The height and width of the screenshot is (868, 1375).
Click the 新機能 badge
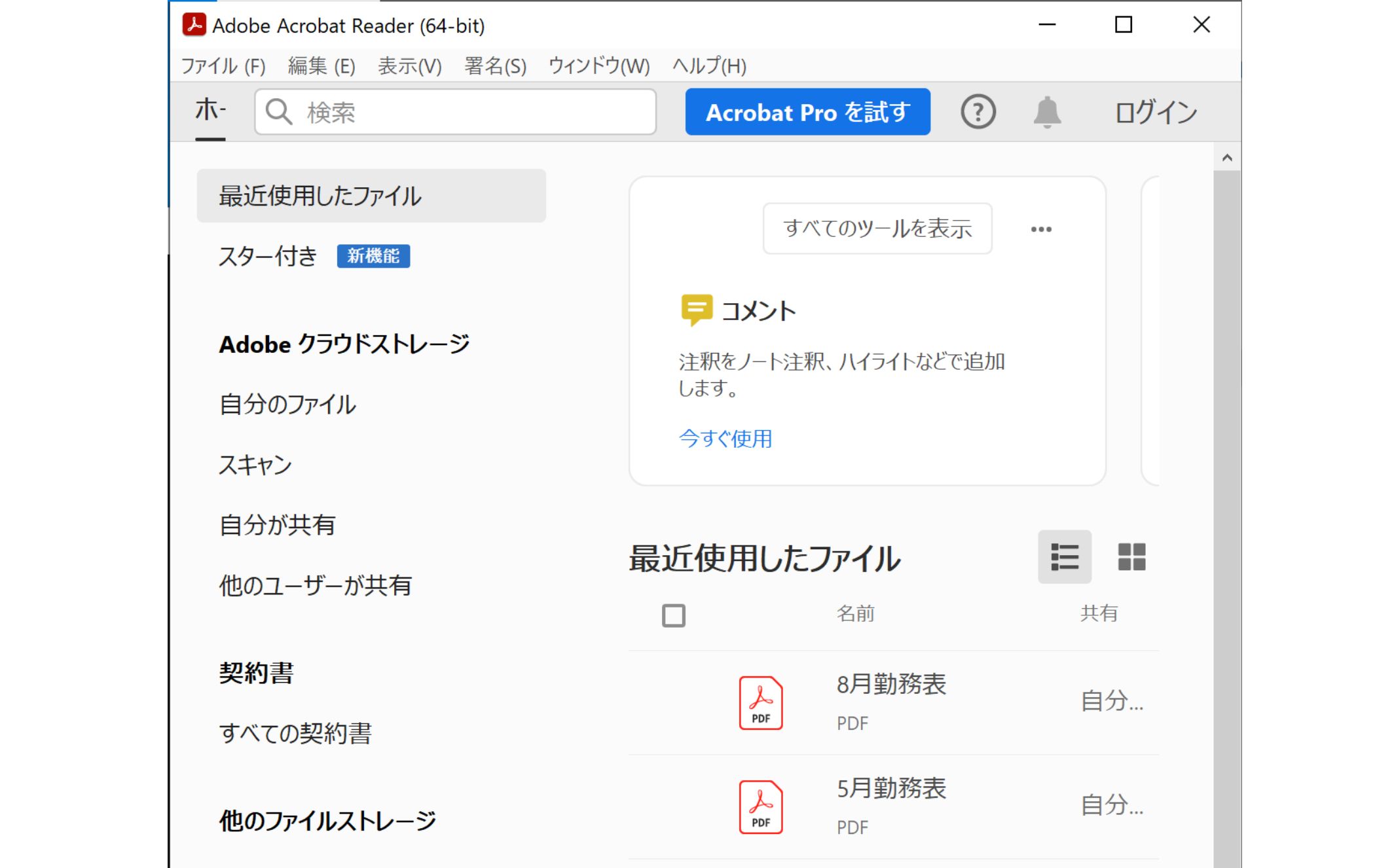point(373,256)
